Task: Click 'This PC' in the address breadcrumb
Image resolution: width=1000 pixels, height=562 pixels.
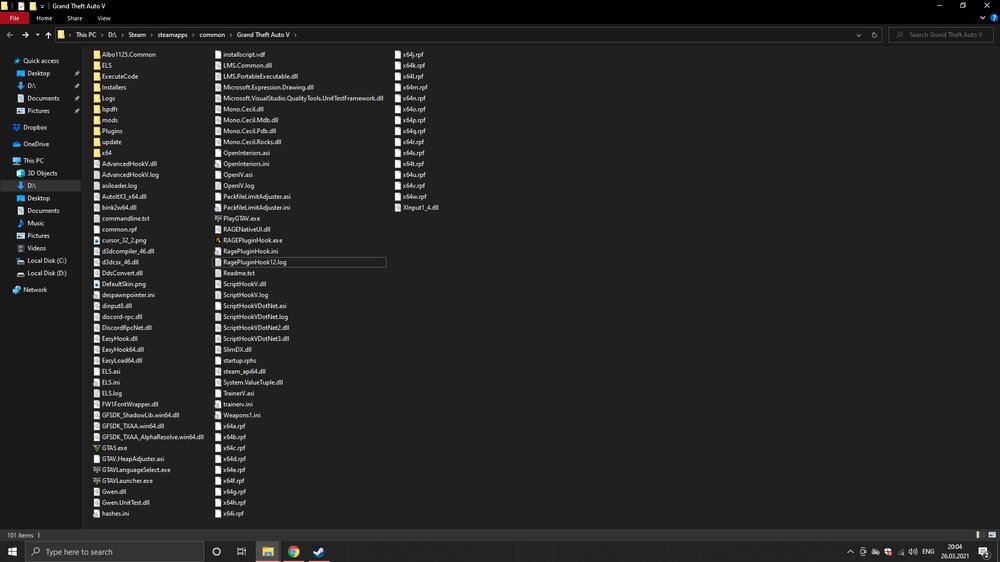Action: pos(85,35)
